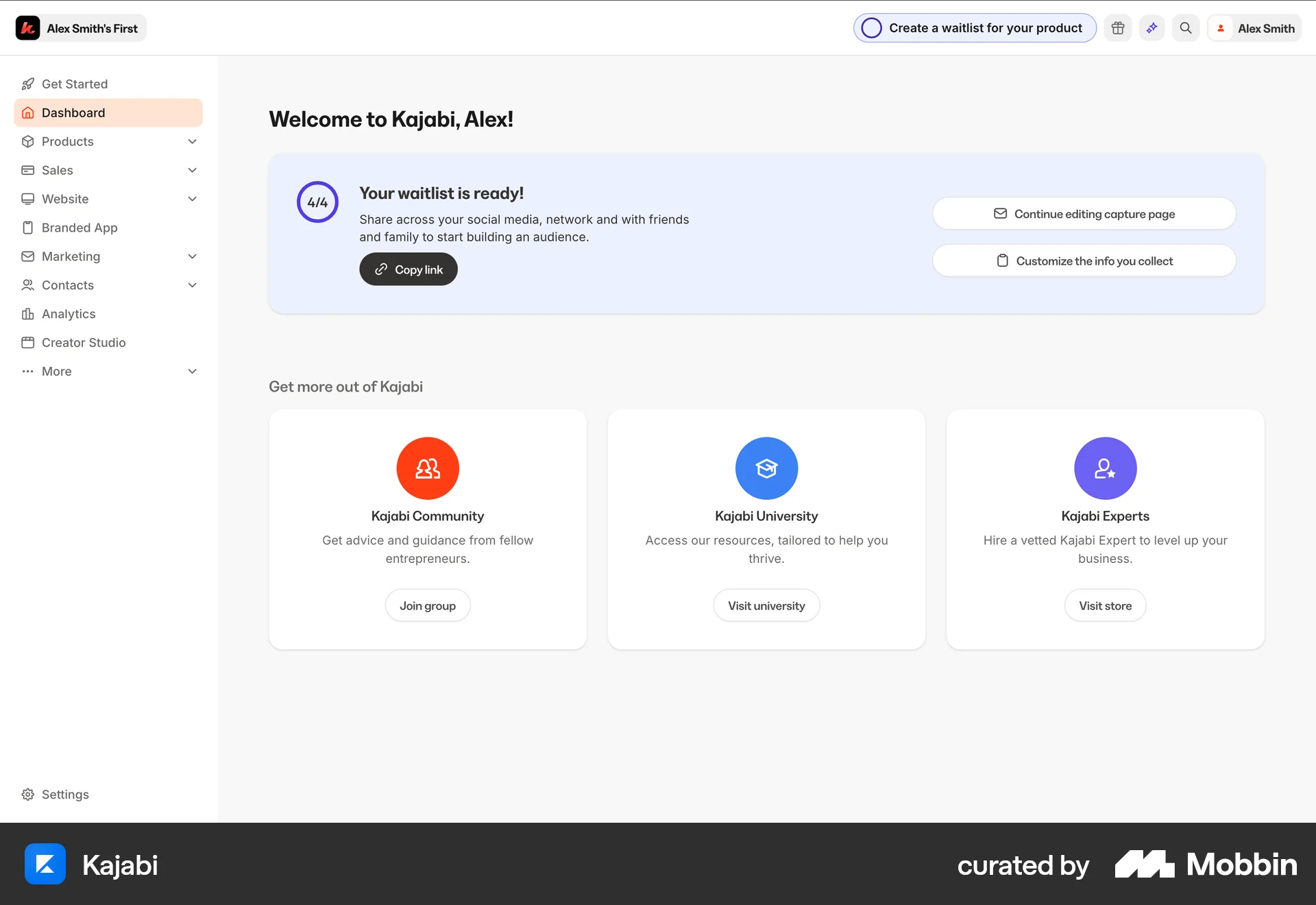The height and width of the screenshot is (905, 1316).
Task: Click the Copy link button
Action: (x=408, y=269)
